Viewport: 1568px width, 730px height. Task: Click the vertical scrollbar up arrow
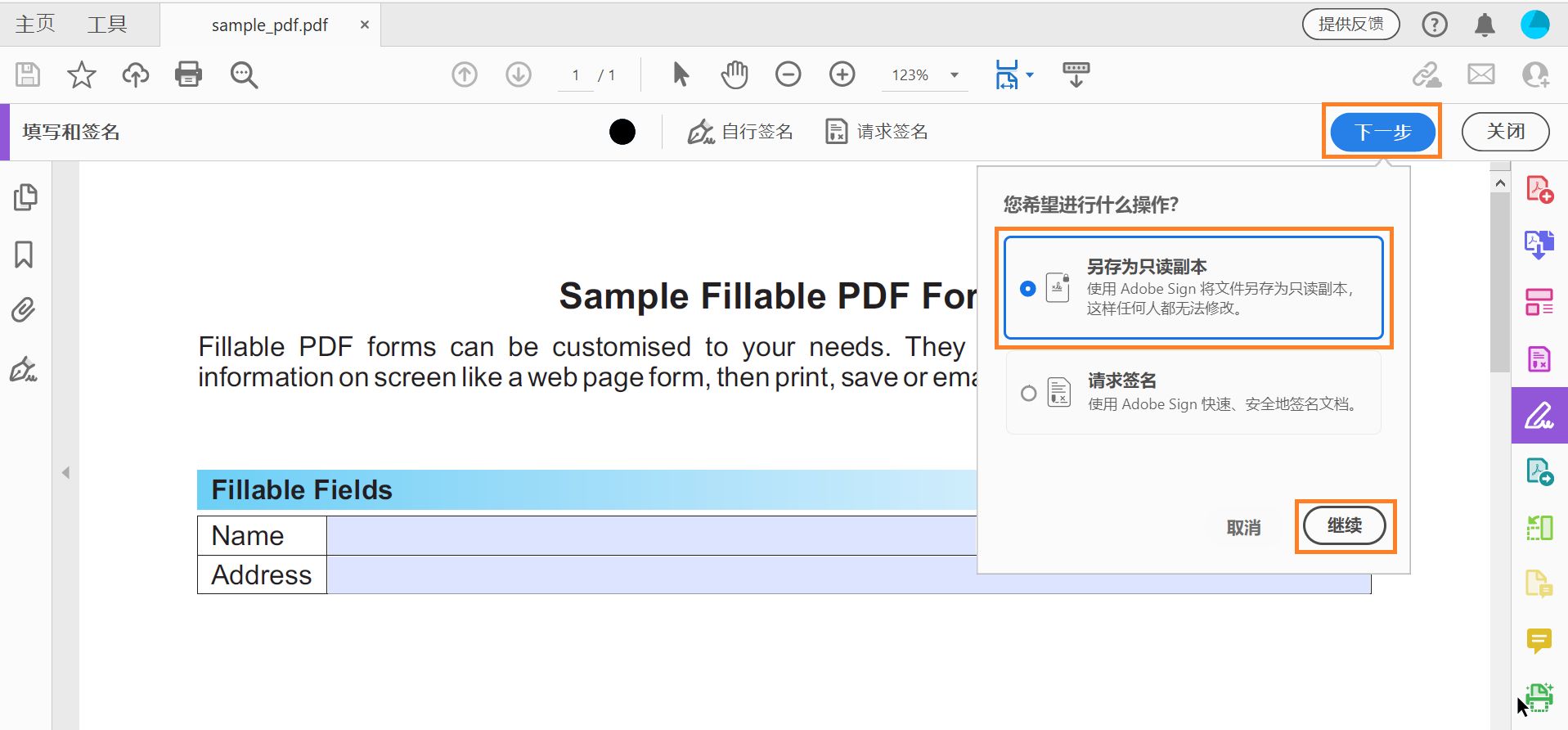tap(1500, 183)
